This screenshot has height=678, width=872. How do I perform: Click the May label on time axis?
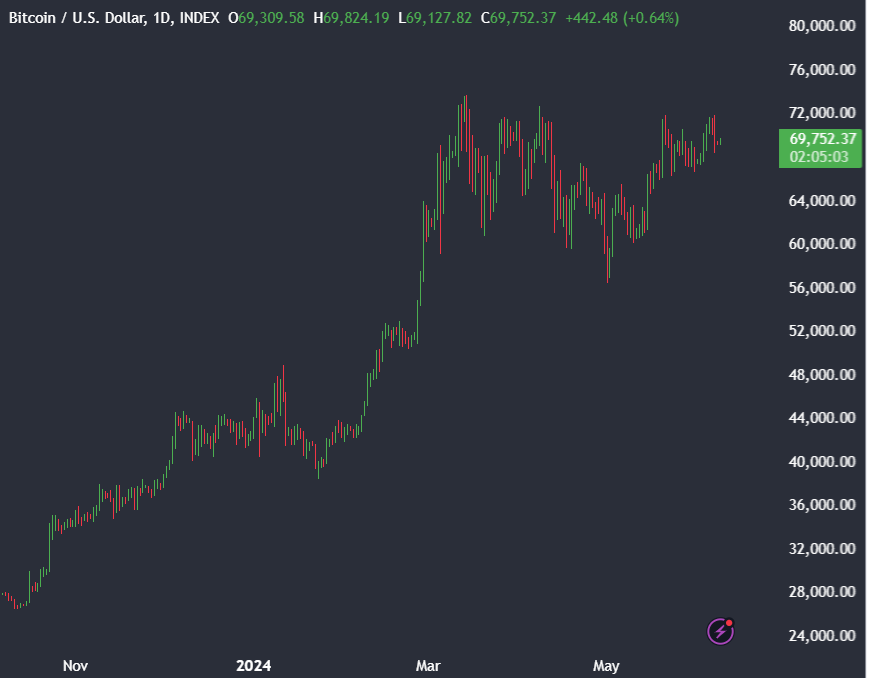click(606, 666)
